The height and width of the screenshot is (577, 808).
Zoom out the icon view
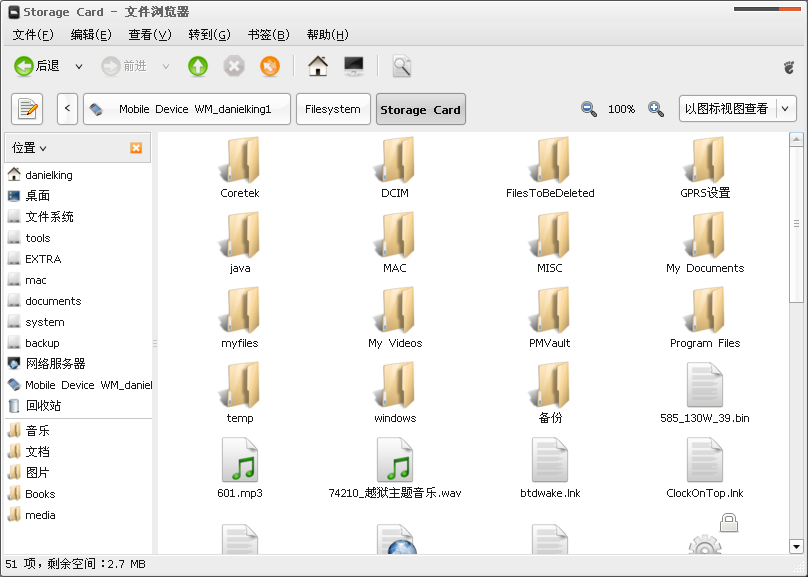pyautogui.click(x=588, y=109)
